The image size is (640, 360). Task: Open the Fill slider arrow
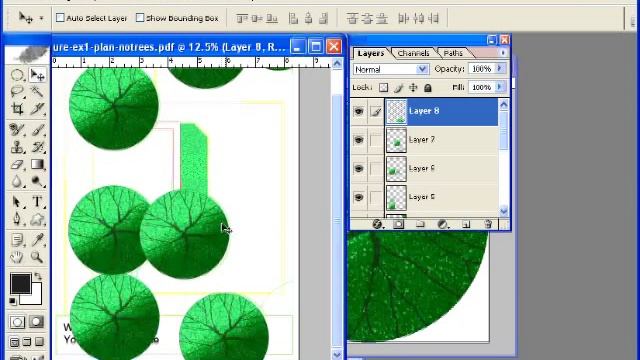pyautogui.click(x=500, y=87)
